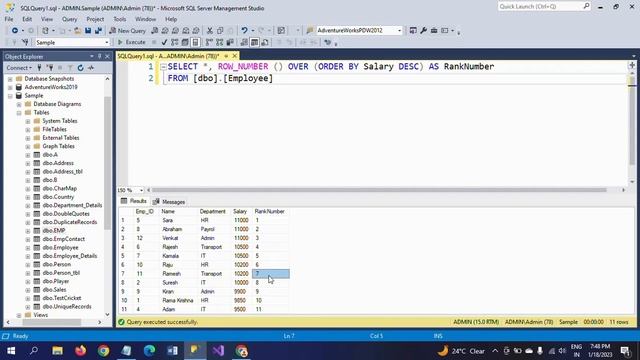Click Display Estimated Execution Plan icon
Screen dimensions: 640x360
click(175, 42)
